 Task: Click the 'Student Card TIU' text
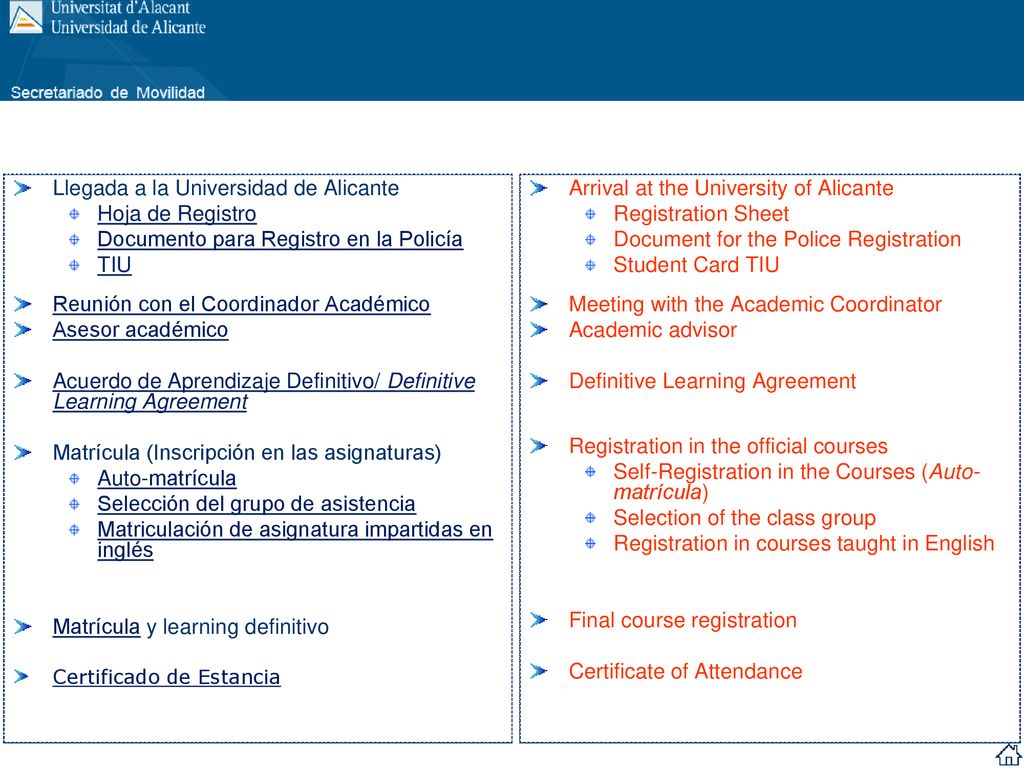tap(696, 264)
